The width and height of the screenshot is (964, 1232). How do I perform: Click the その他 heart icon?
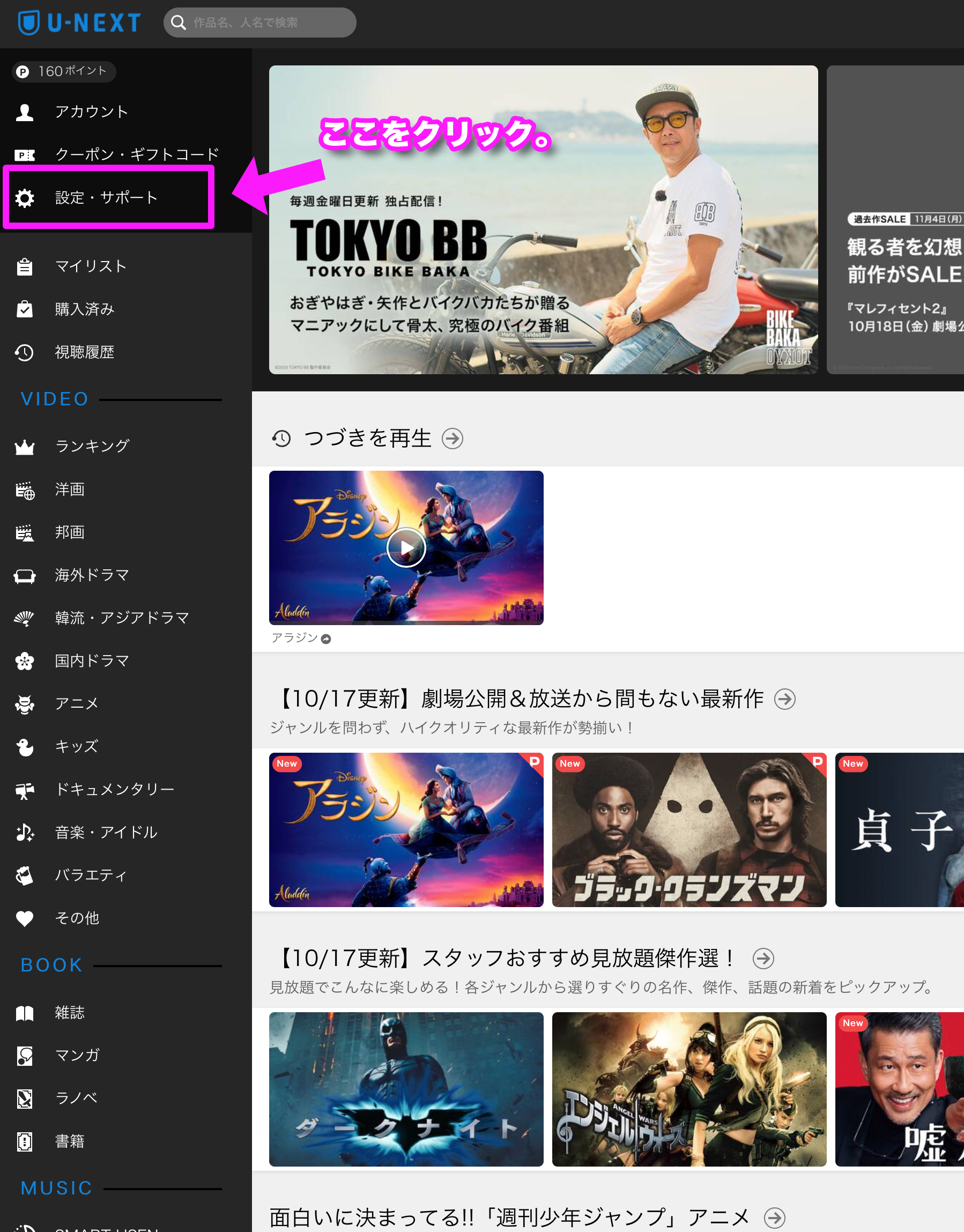(x=24, y=918)
